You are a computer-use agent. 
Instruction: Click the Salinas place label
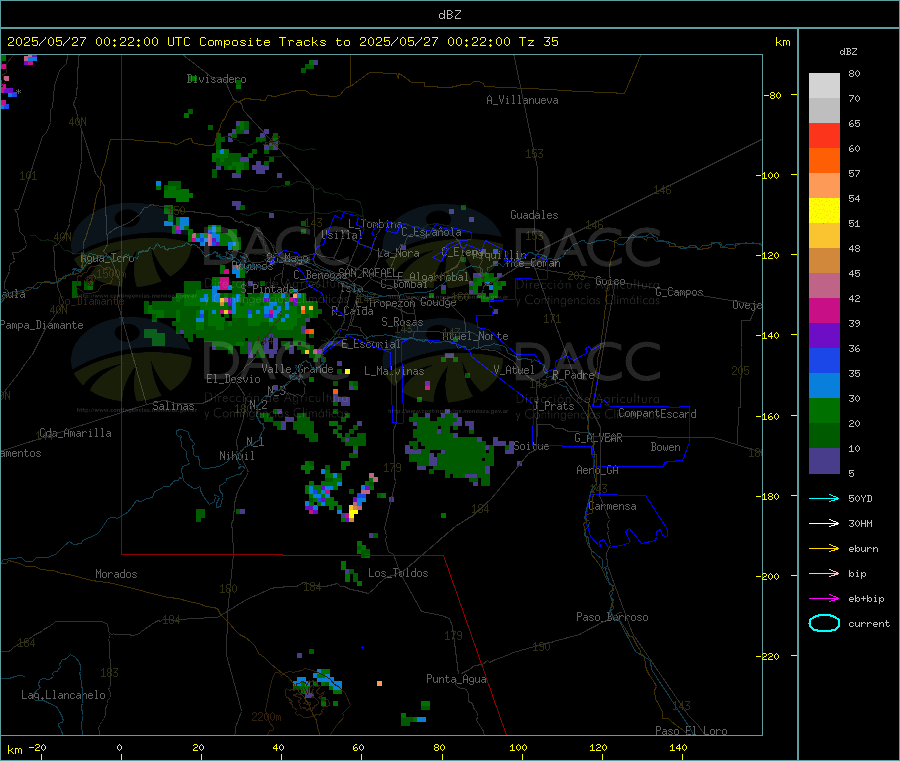pyautogui.click(x=173, y=406)
